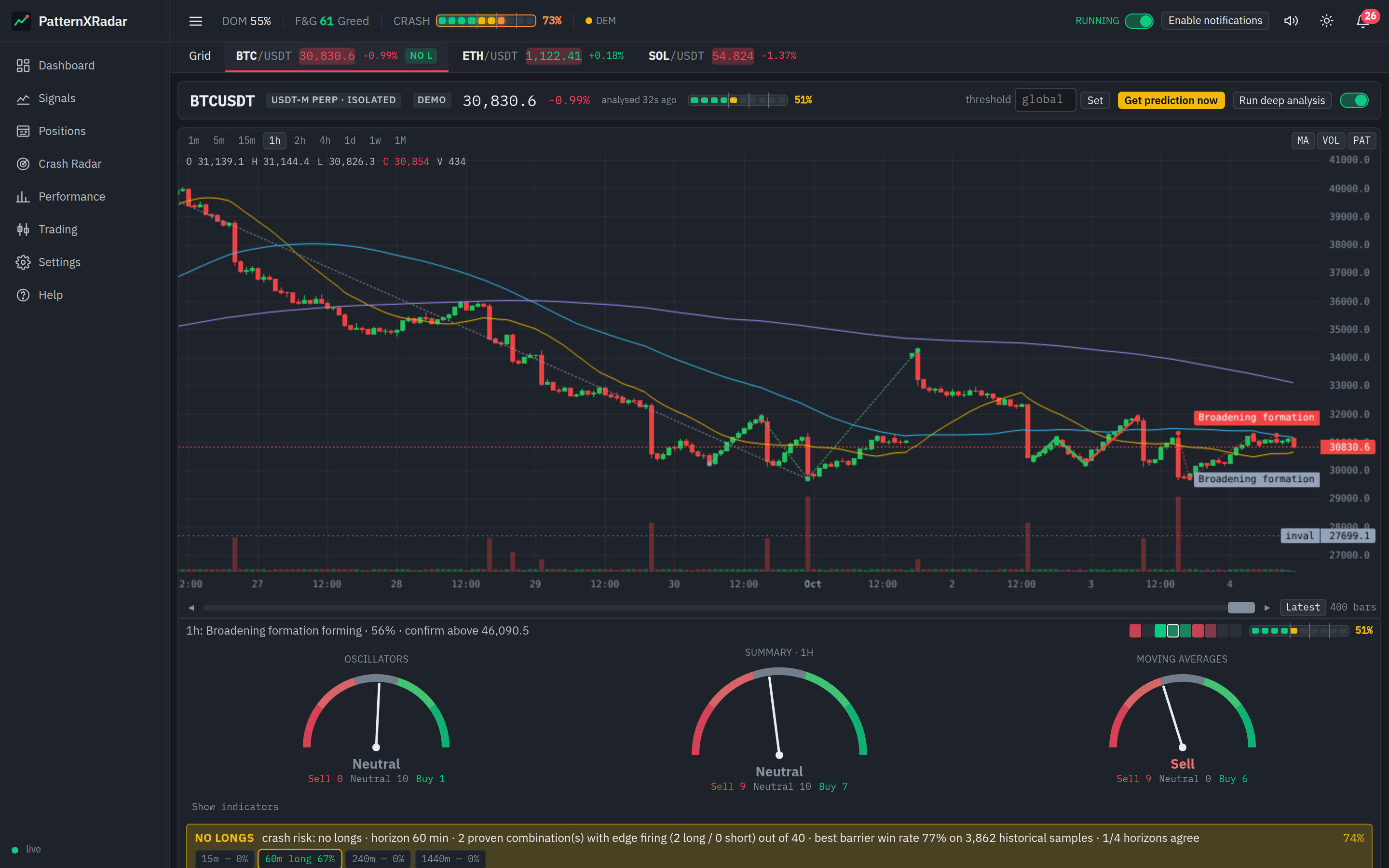
Task: Select the SOL/USDT tab
Action: [722, 55]
